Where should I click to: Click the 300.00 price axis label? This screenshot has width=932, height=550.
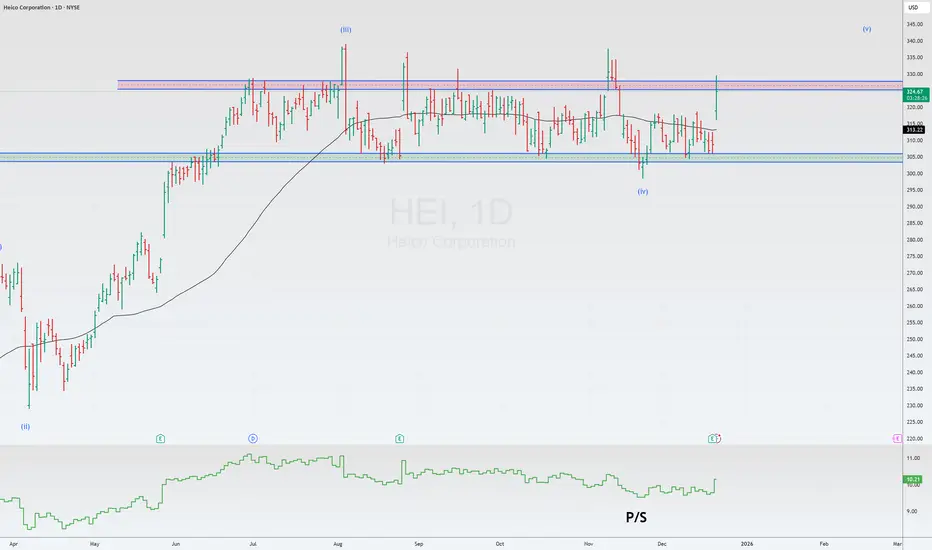pyautogui.click(x=915, y=174)
